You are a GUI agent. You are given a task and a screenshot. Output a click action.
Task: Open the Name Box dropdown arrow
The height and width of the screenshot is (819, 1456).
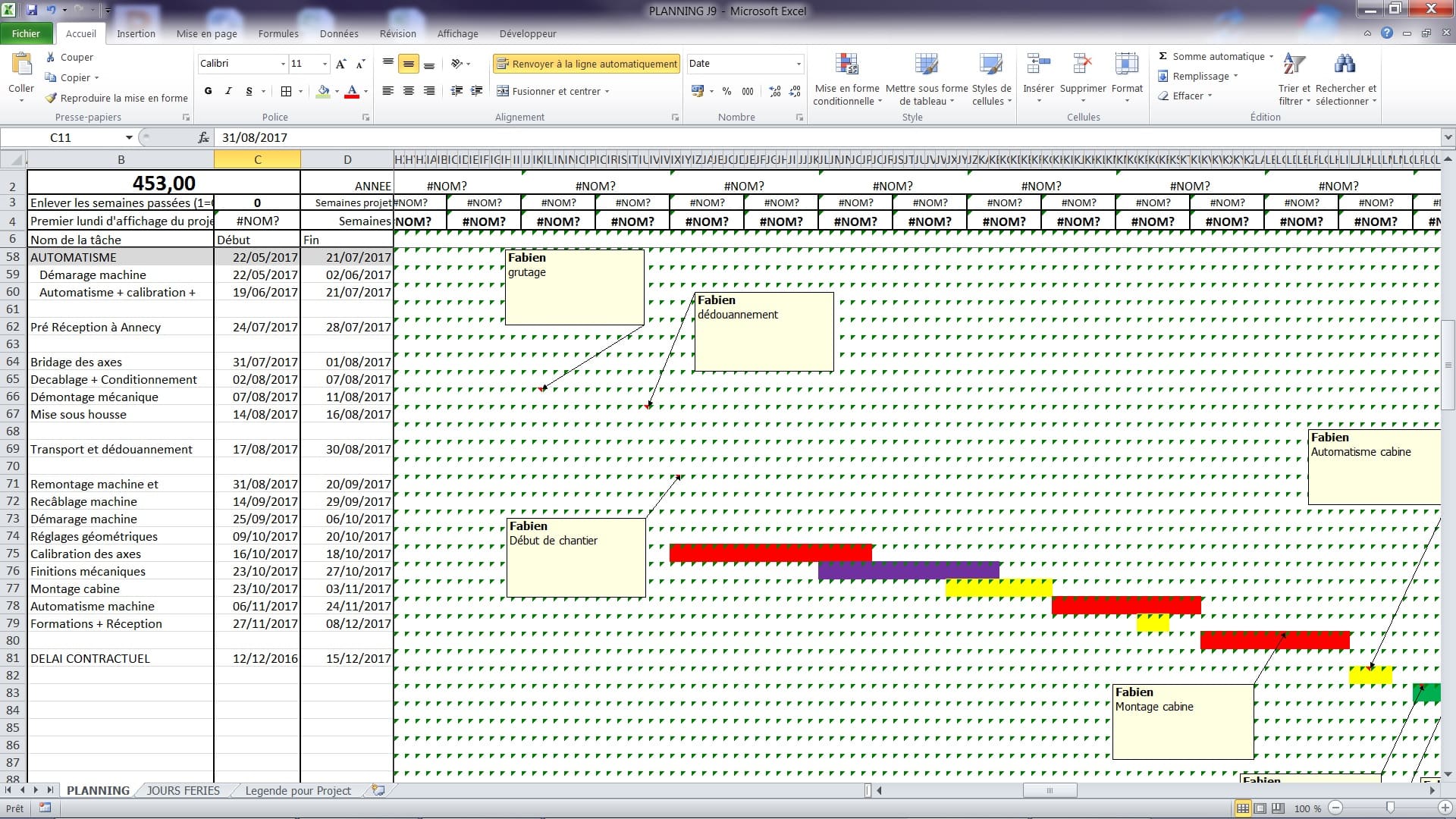coord(129,137)
